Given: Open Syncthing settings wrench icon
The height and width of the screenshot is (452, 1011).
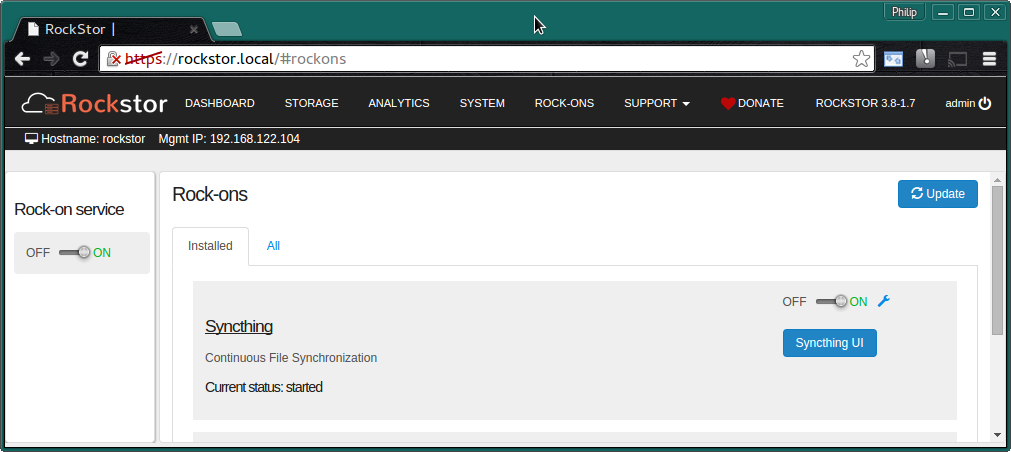Looking at the screenshot, I should click(884, 301).
